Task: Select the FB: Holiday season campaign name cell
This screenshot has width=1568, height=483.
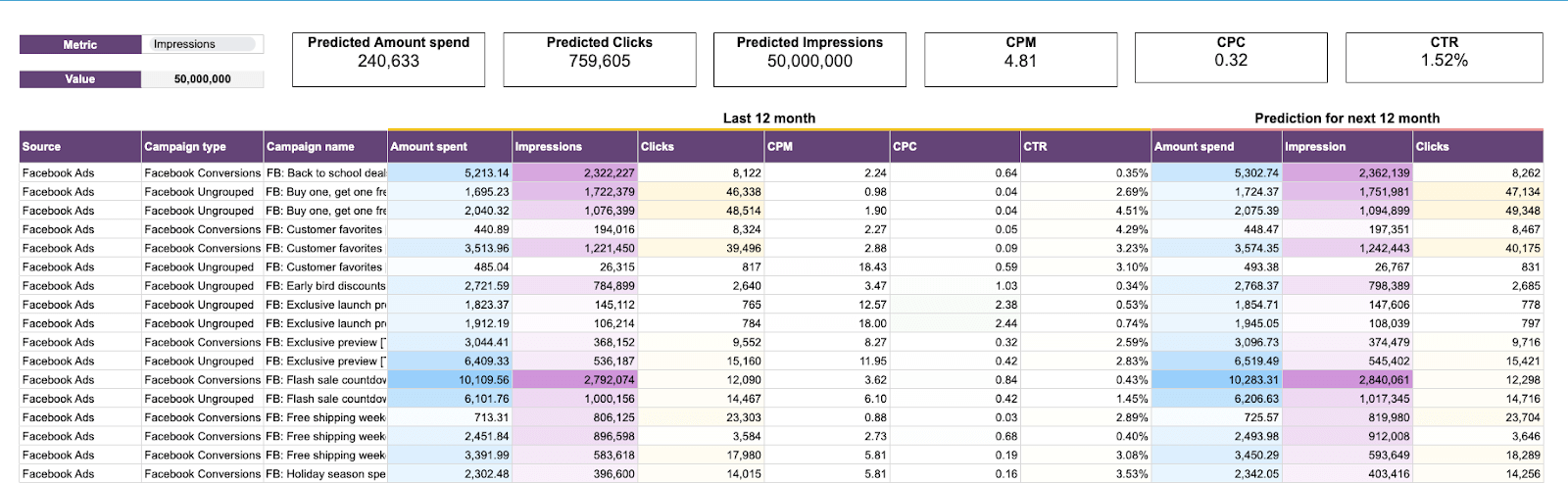Action: pos(325,474)
